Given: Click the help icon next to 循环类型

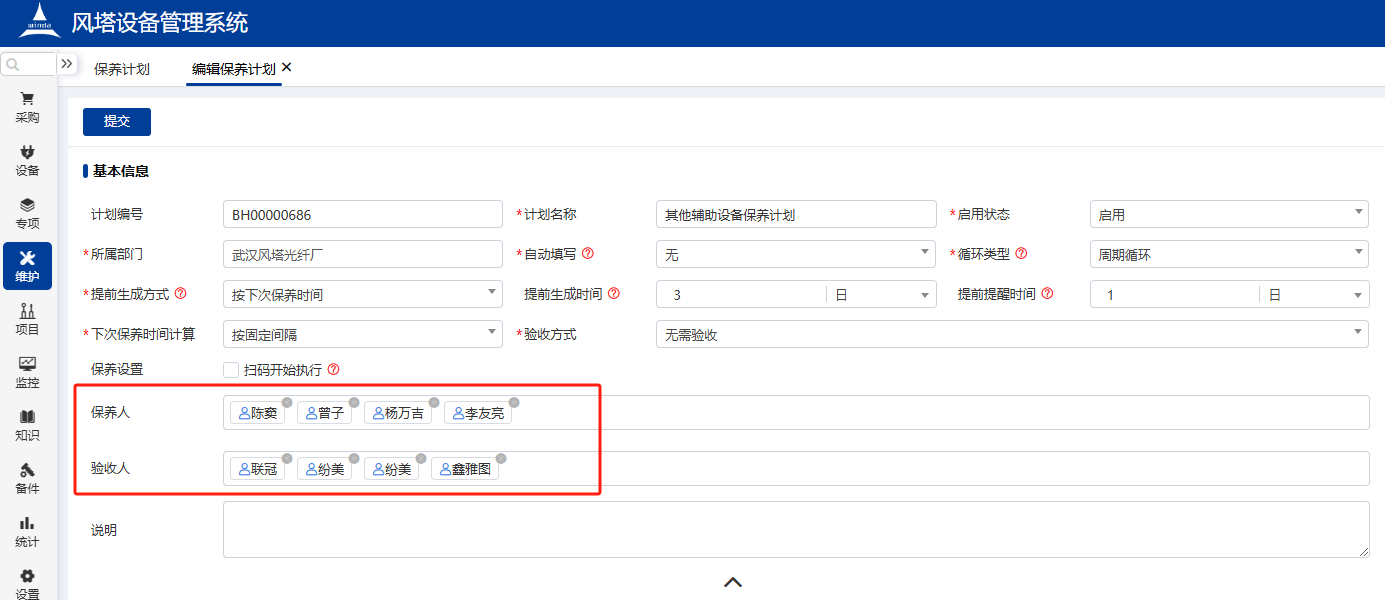Looking at the screenshot, I should 1020,253.
